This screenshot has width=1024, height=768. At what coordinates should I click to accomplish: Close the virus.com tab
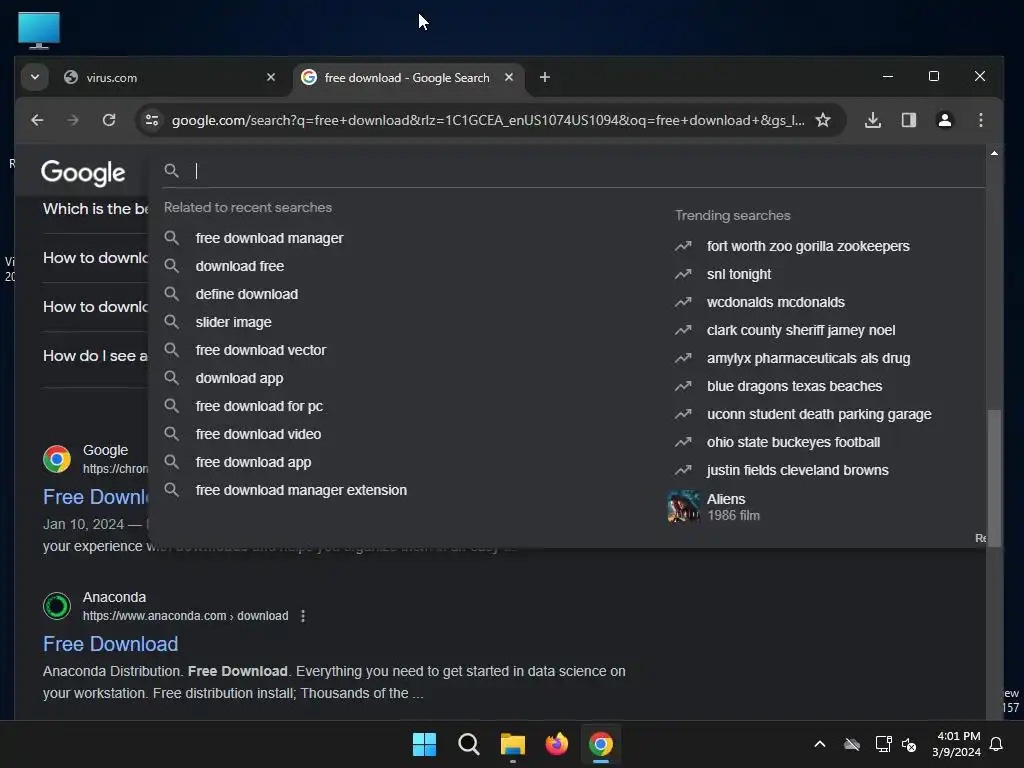(271, 77)
